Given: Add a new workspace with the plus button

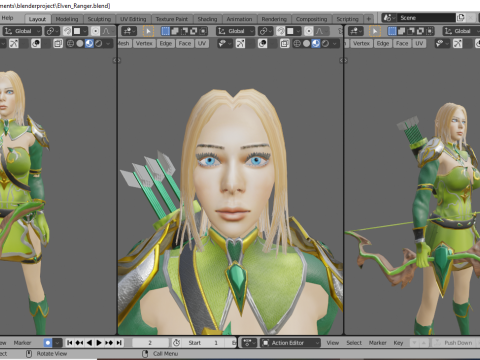Looking at the screenshot, I should coord(369,19).
